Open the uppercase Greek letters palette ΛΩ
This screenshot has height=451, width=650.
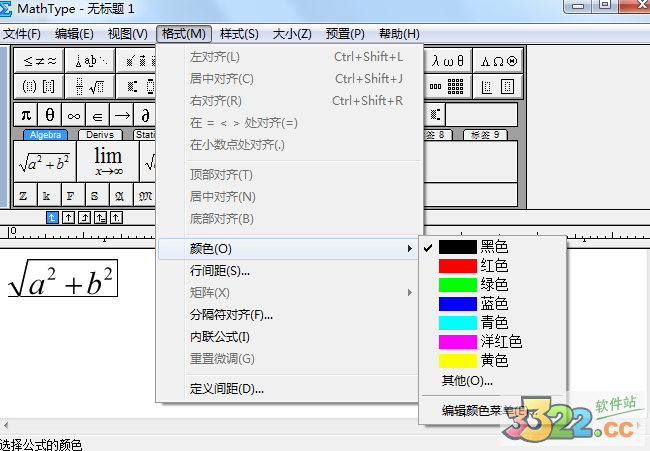498,61
